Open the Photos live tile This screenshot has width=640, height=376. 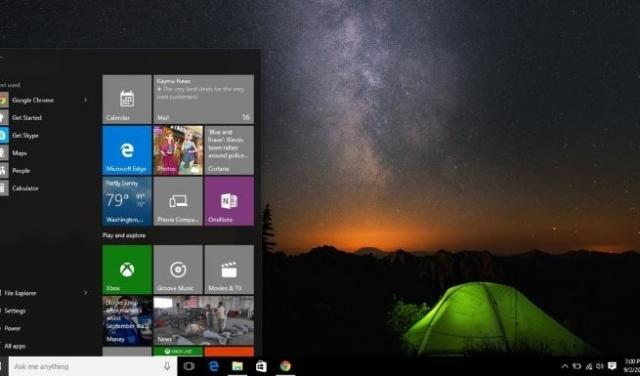coord(178,150)
